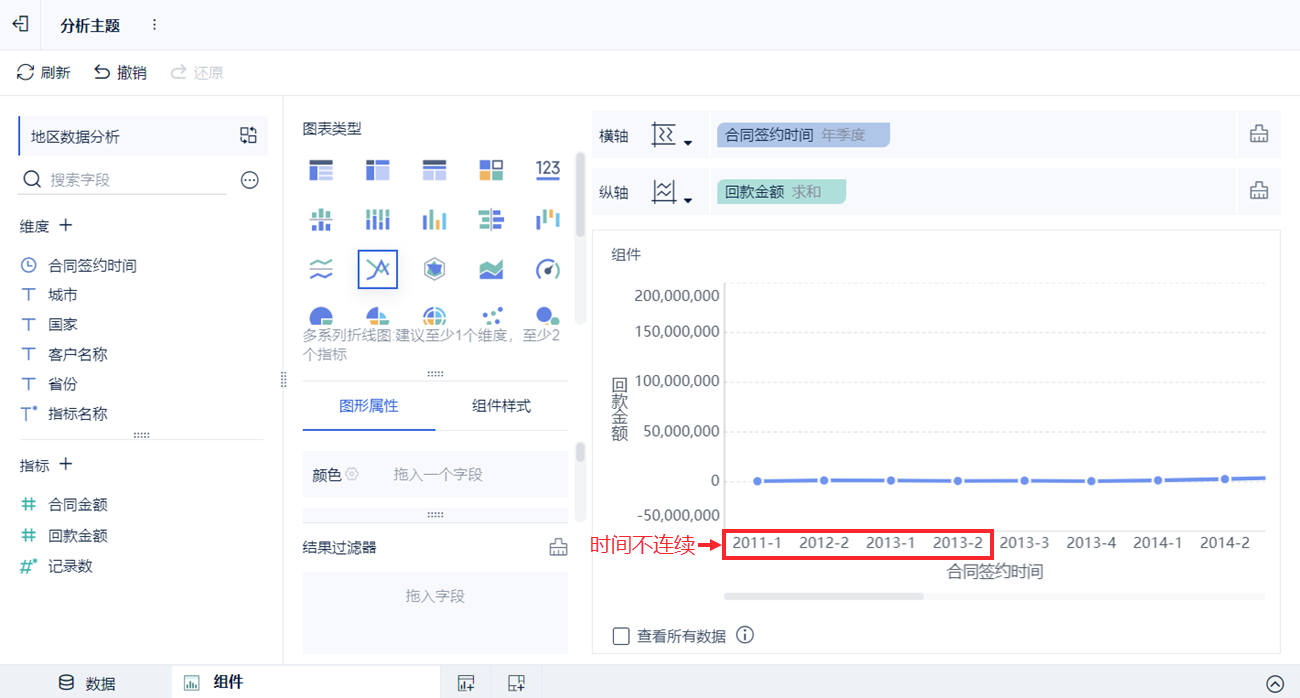This screenshot has width=1300, height=698.
Task: Click the exit back arrow icon
Action: coord(20,25)
